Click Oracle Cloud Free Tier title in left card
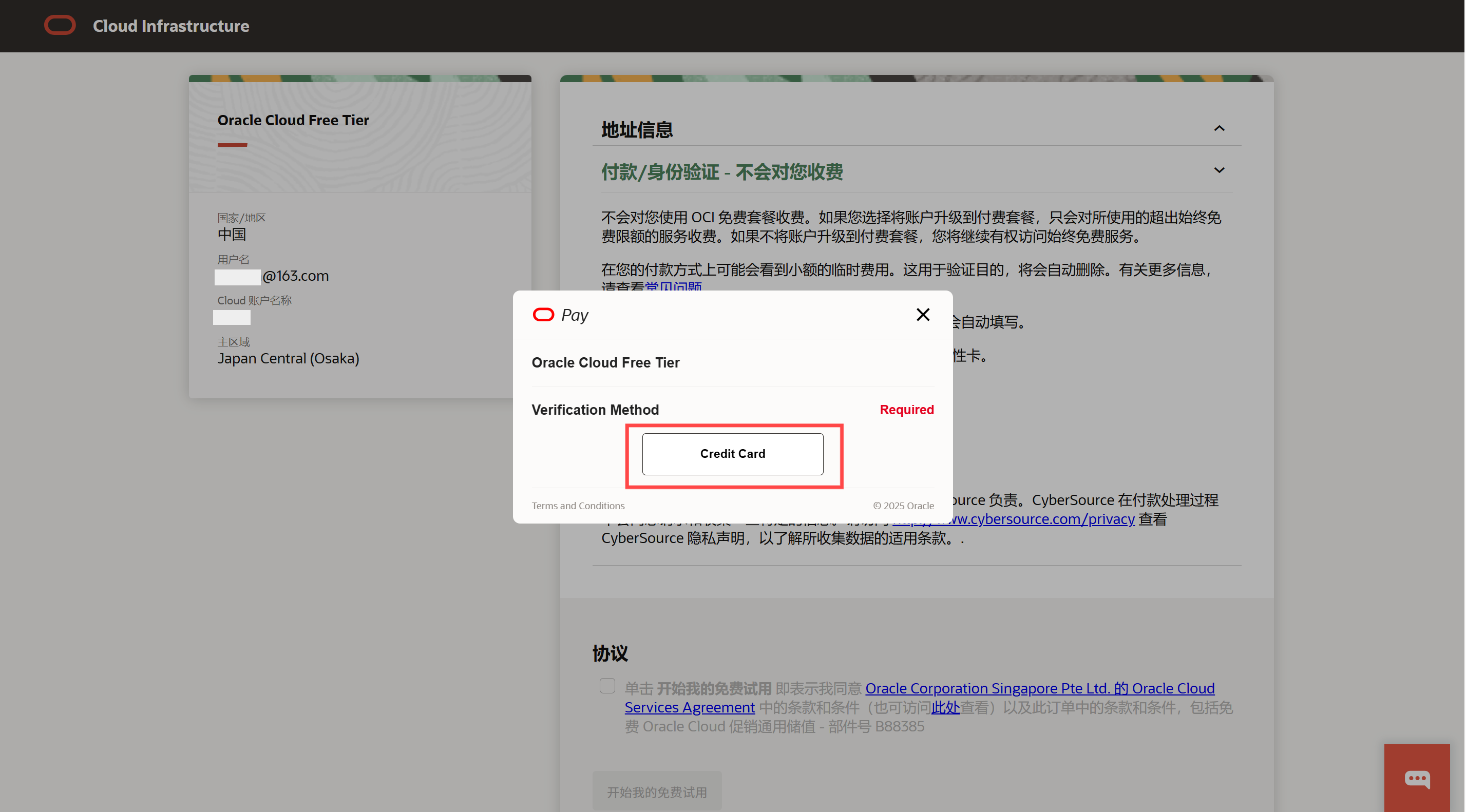1466x812 pixels. point(293,120)
